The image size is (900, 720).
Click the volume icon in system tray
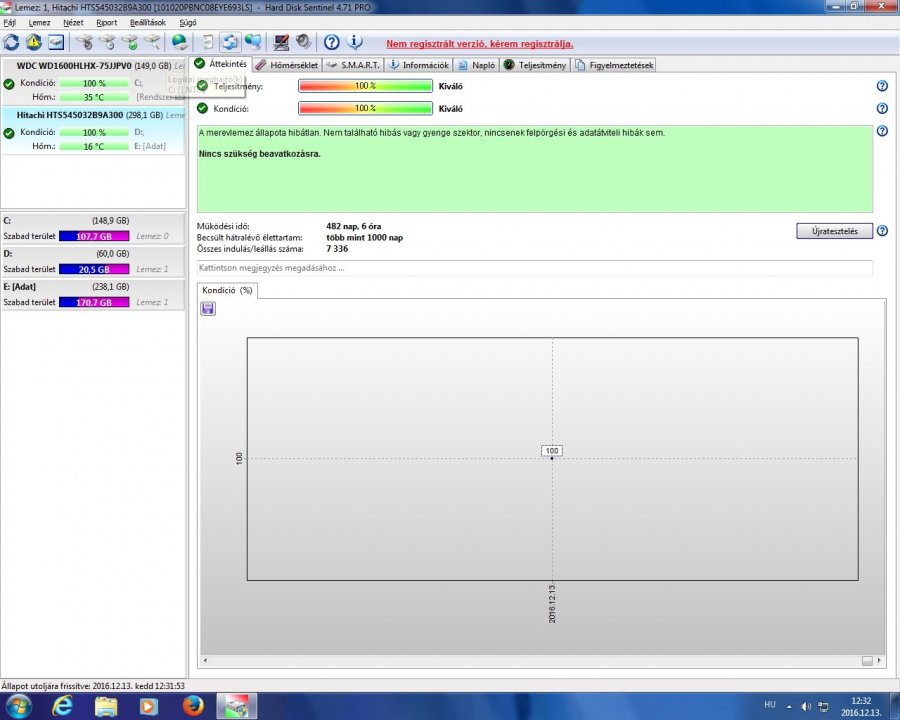click(806, 706)
